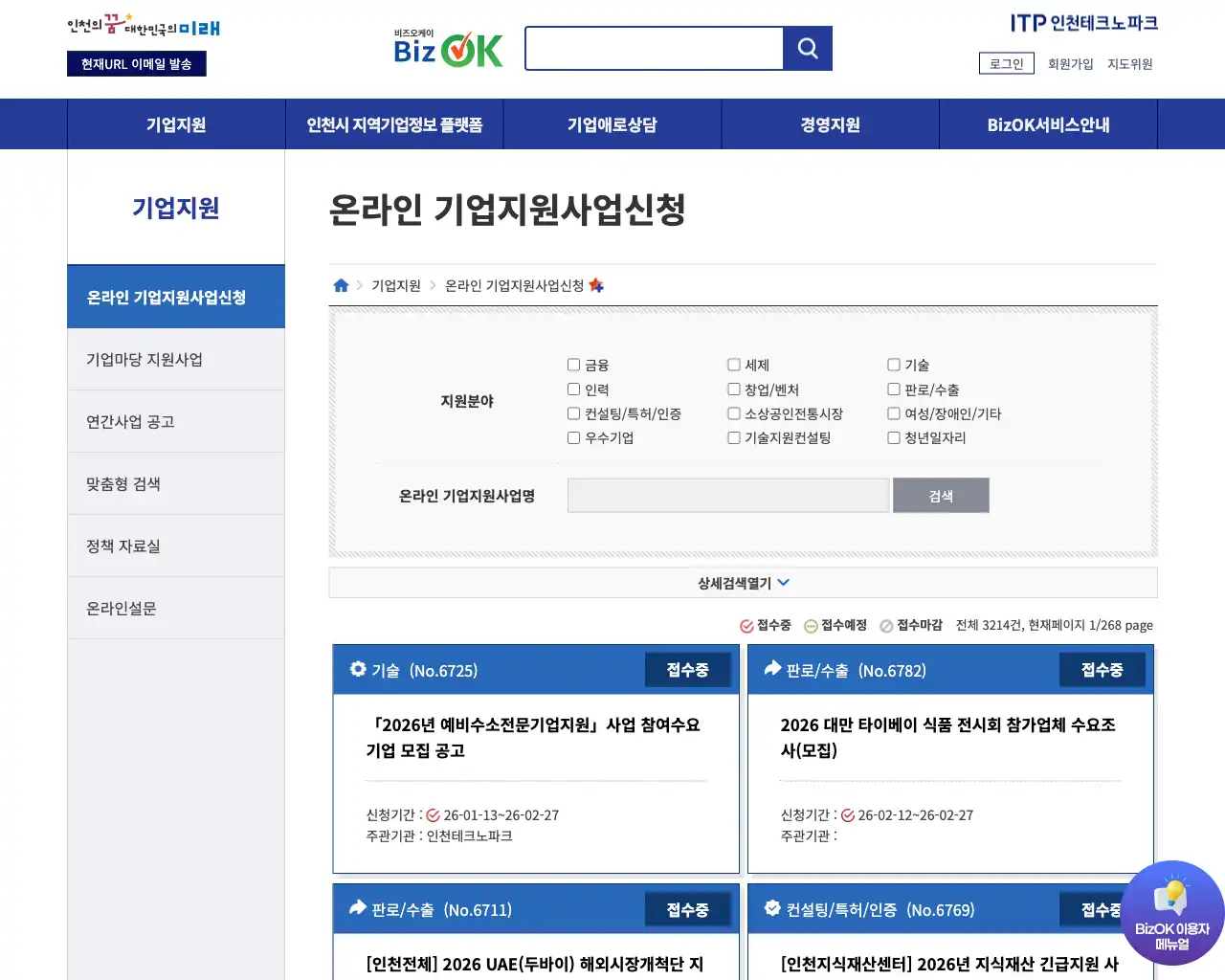Screen dimensions: 1225x980
Task: Enable the 창업/벤처 checkbox
Action: pos(733,390)
